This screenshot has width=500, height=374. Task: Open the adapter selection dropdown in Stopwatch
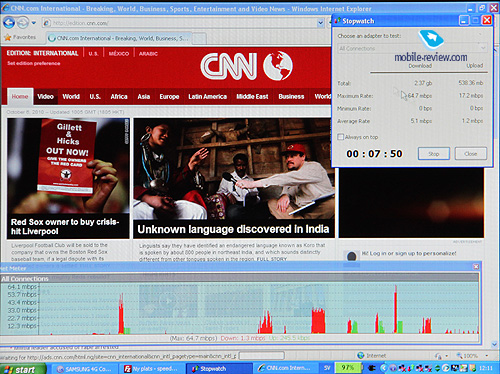[x=412, y=49]
